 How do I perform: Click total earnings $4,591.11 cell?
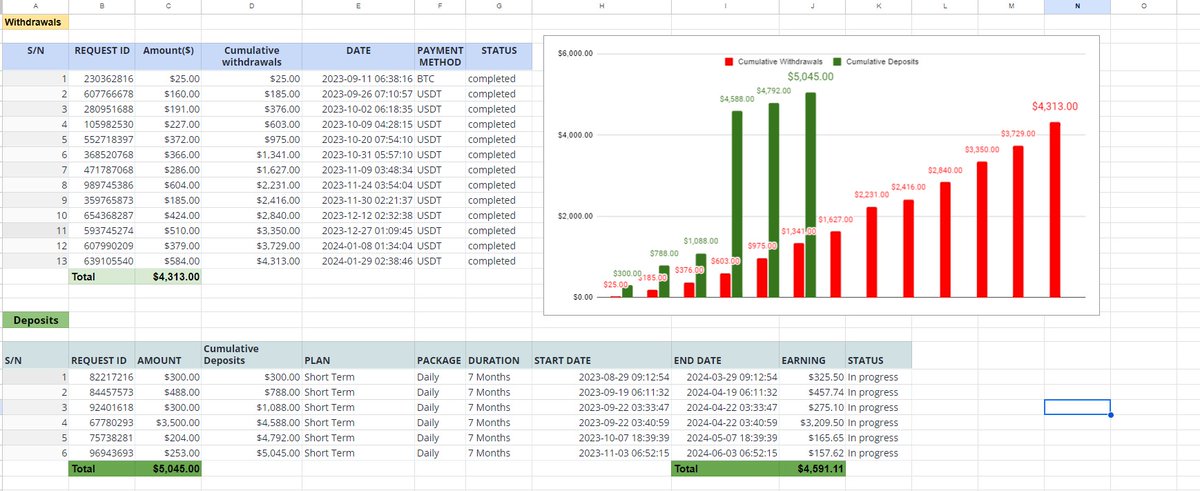point(812,468)
